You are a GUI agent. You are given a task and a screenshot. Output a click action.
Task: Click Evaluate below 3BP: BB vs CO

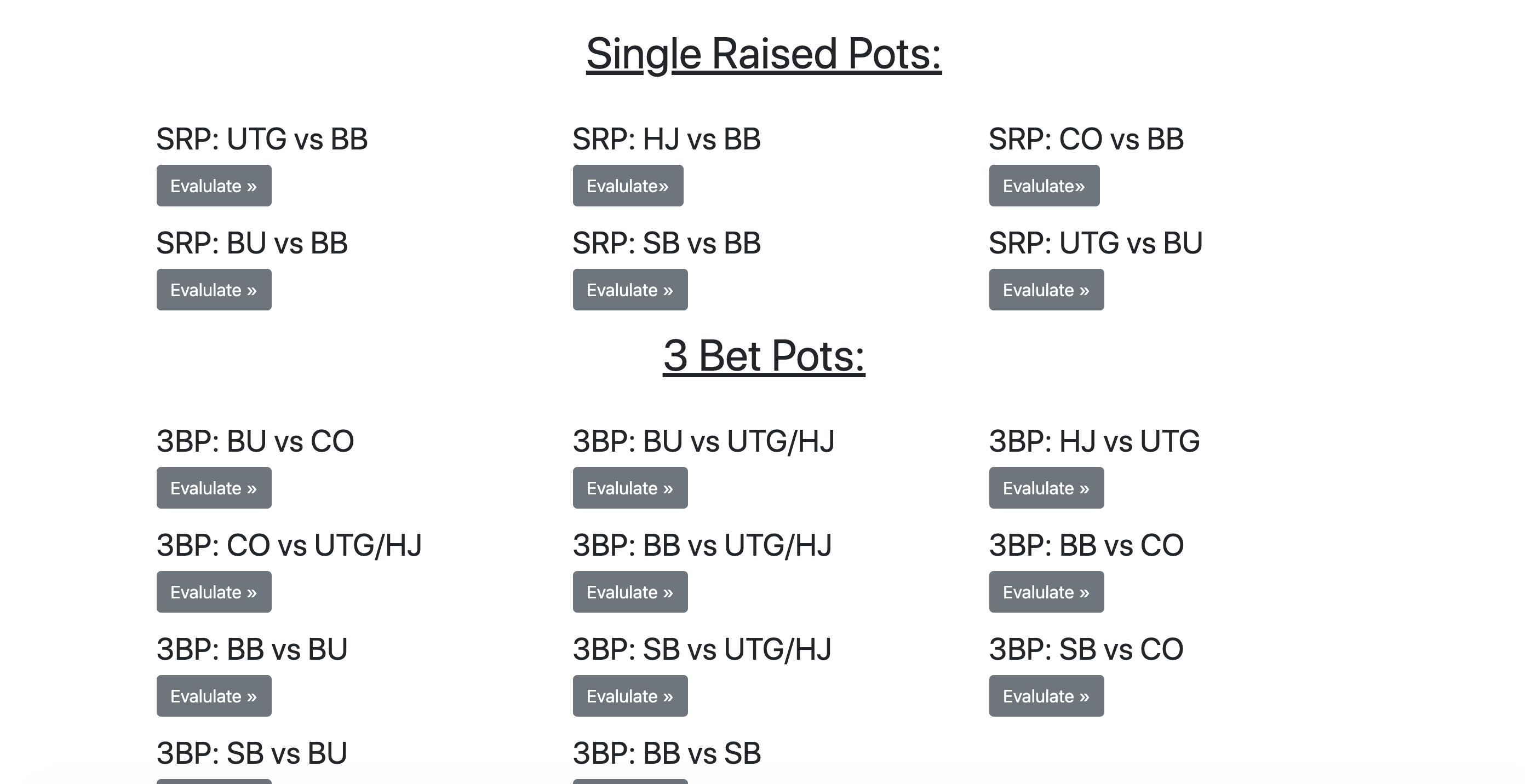point(1046,592)
